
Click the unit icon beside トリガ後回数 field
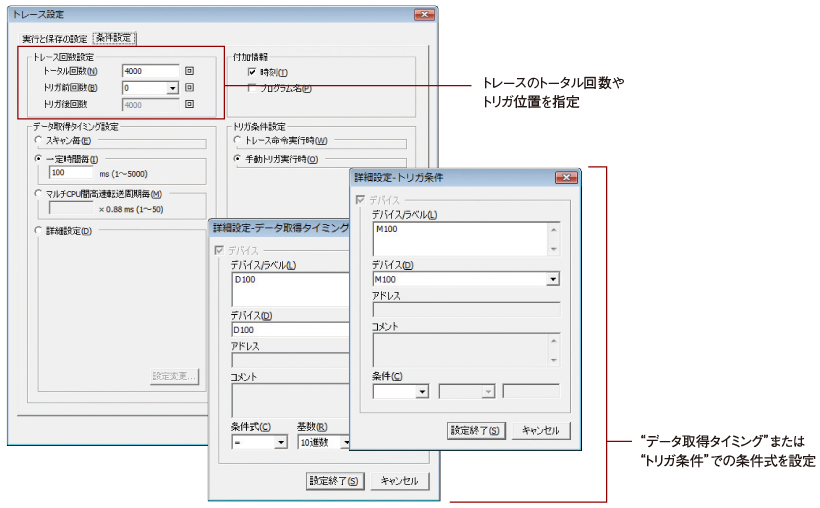(189, 104)
